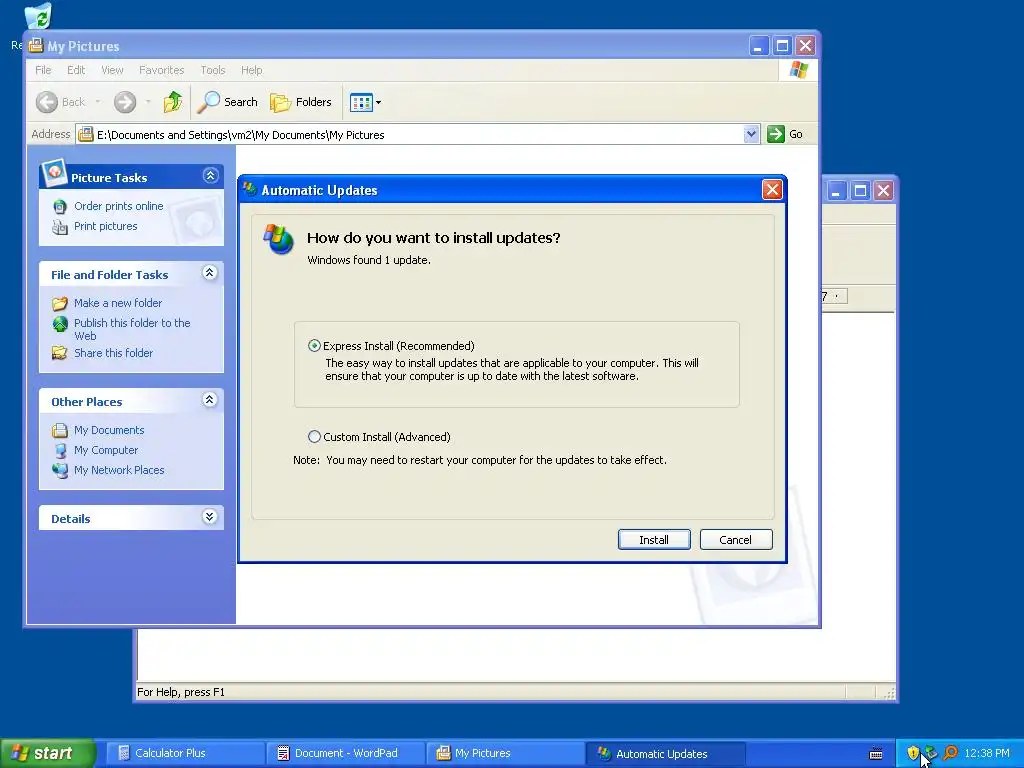Click Share this folder link
Image resolution: width=1024 pixels, height=768 pixels.
[113, 353]
